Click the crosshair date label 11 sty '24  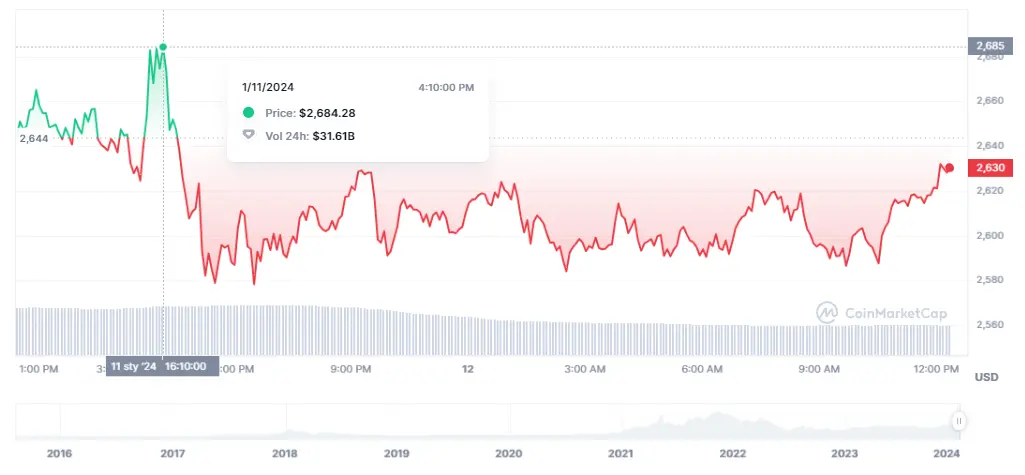[x=134, y=366]
